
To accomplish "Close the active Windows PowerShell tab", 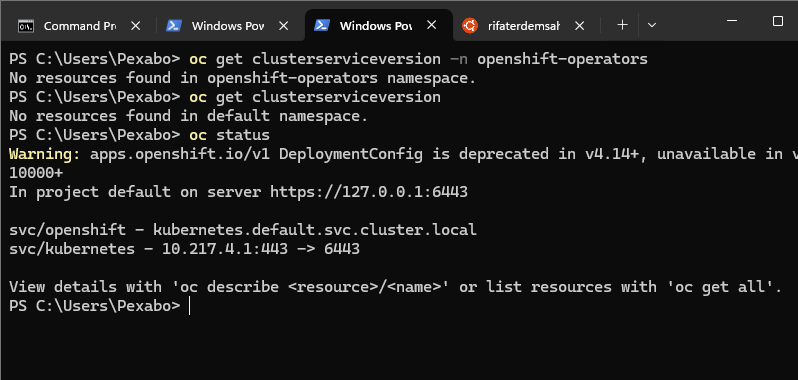I will [432, 25].
